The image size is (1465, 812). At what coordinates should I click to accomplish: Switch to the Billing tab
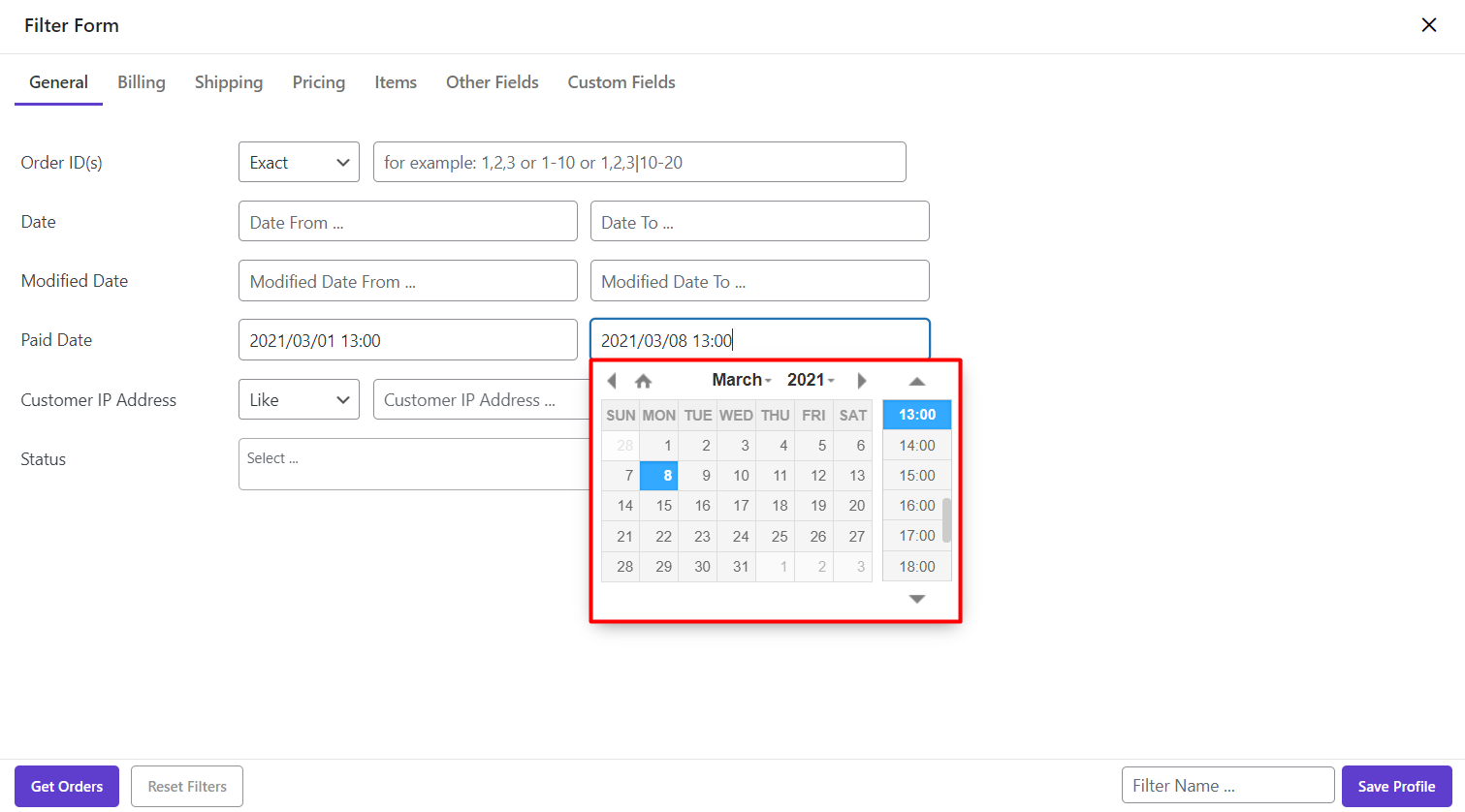142,82
